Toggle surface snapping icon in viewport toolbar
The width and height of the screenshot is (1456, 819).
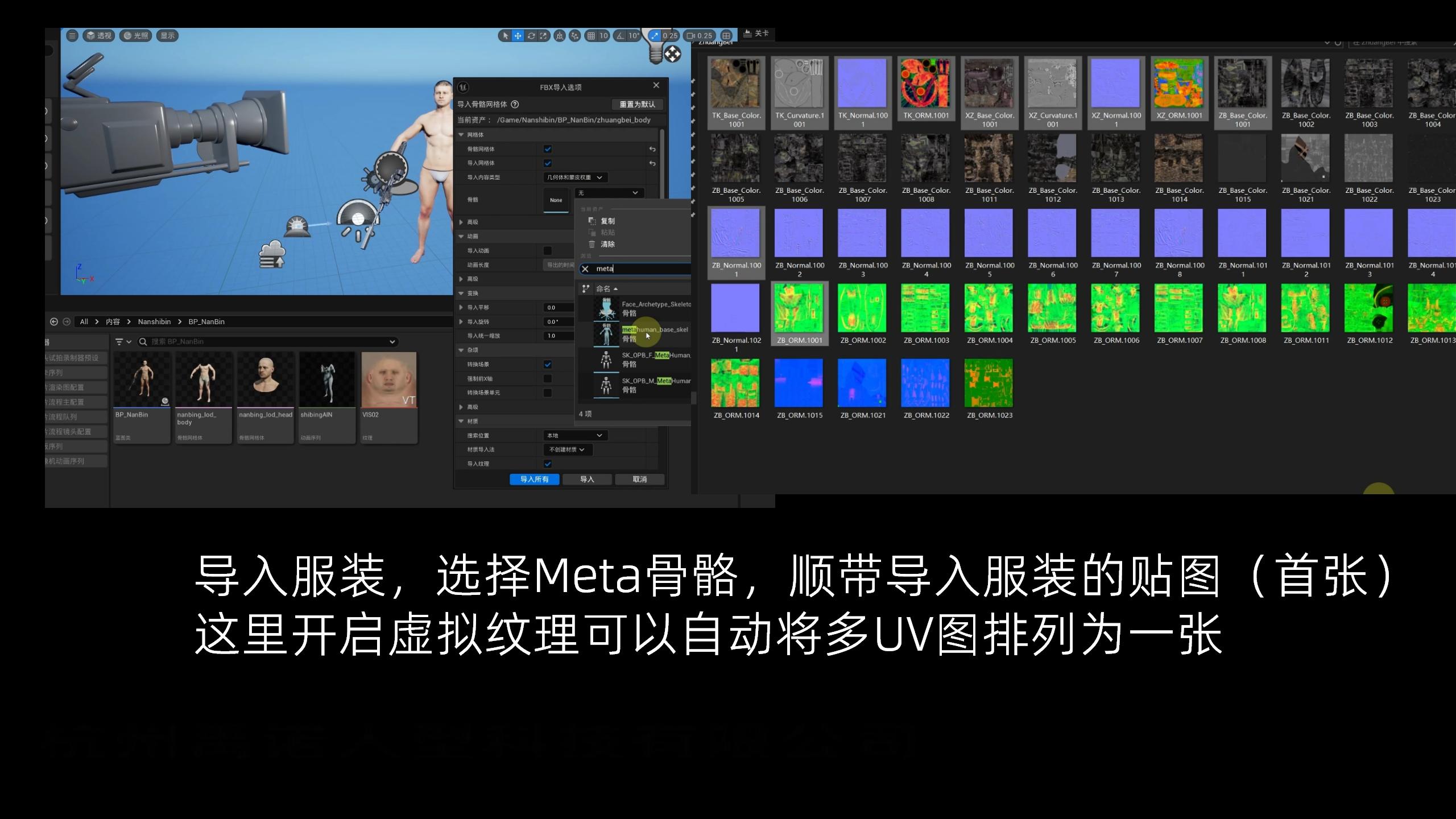click(x=575, y=35)
